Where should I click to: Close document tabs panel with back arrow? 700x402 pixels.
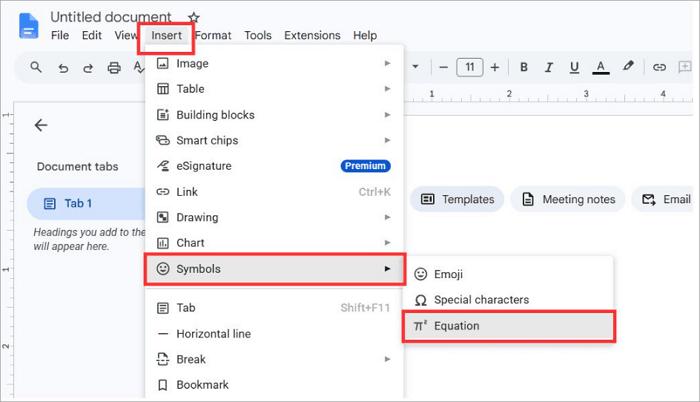coord(41,125)
